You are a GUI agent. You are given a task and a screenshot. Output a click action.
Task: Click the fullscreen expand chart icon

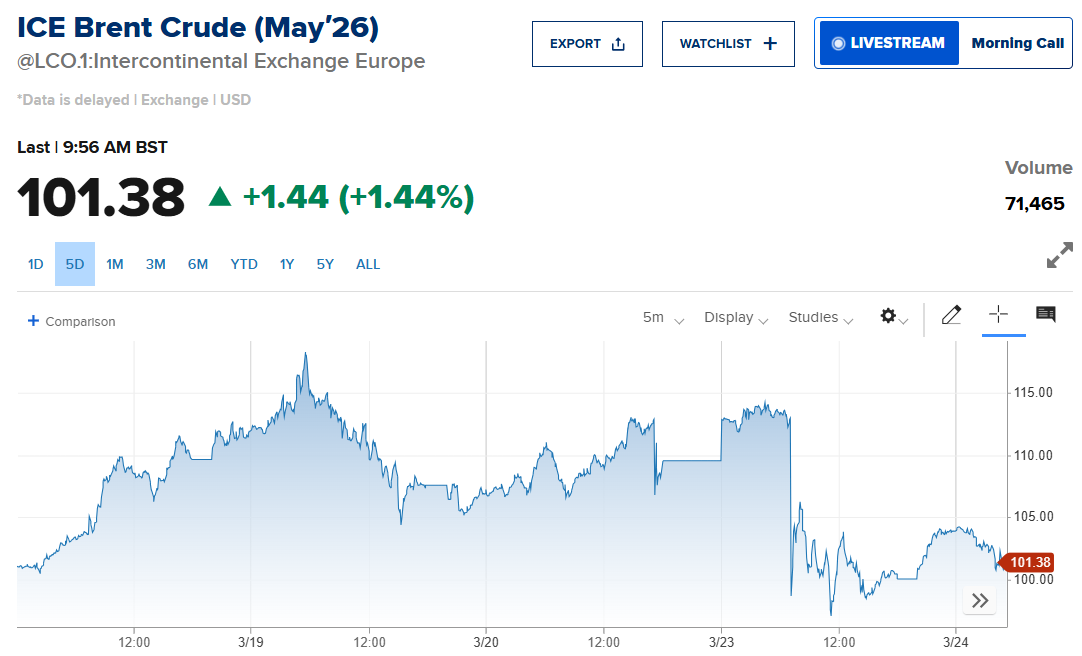pos(1059,255)
